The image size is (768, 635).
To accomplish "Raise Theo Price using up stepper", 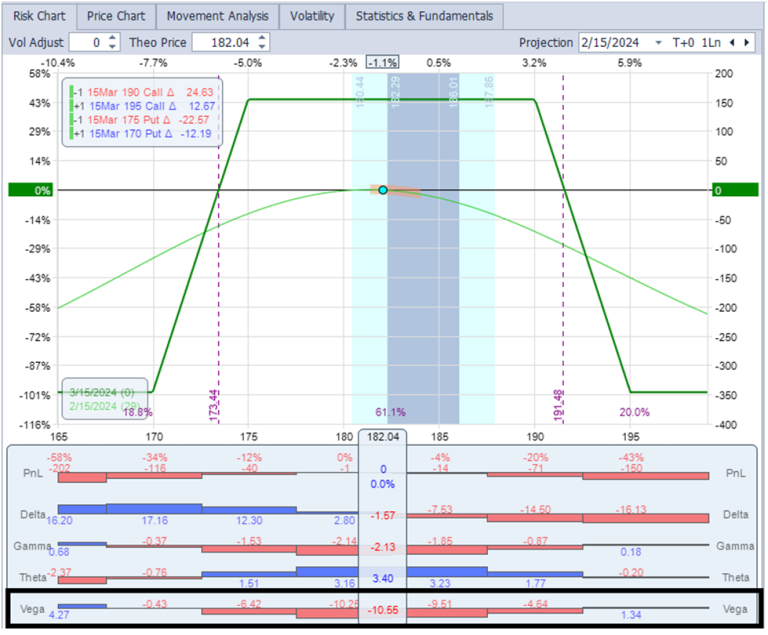I will (x=262, y=38).
